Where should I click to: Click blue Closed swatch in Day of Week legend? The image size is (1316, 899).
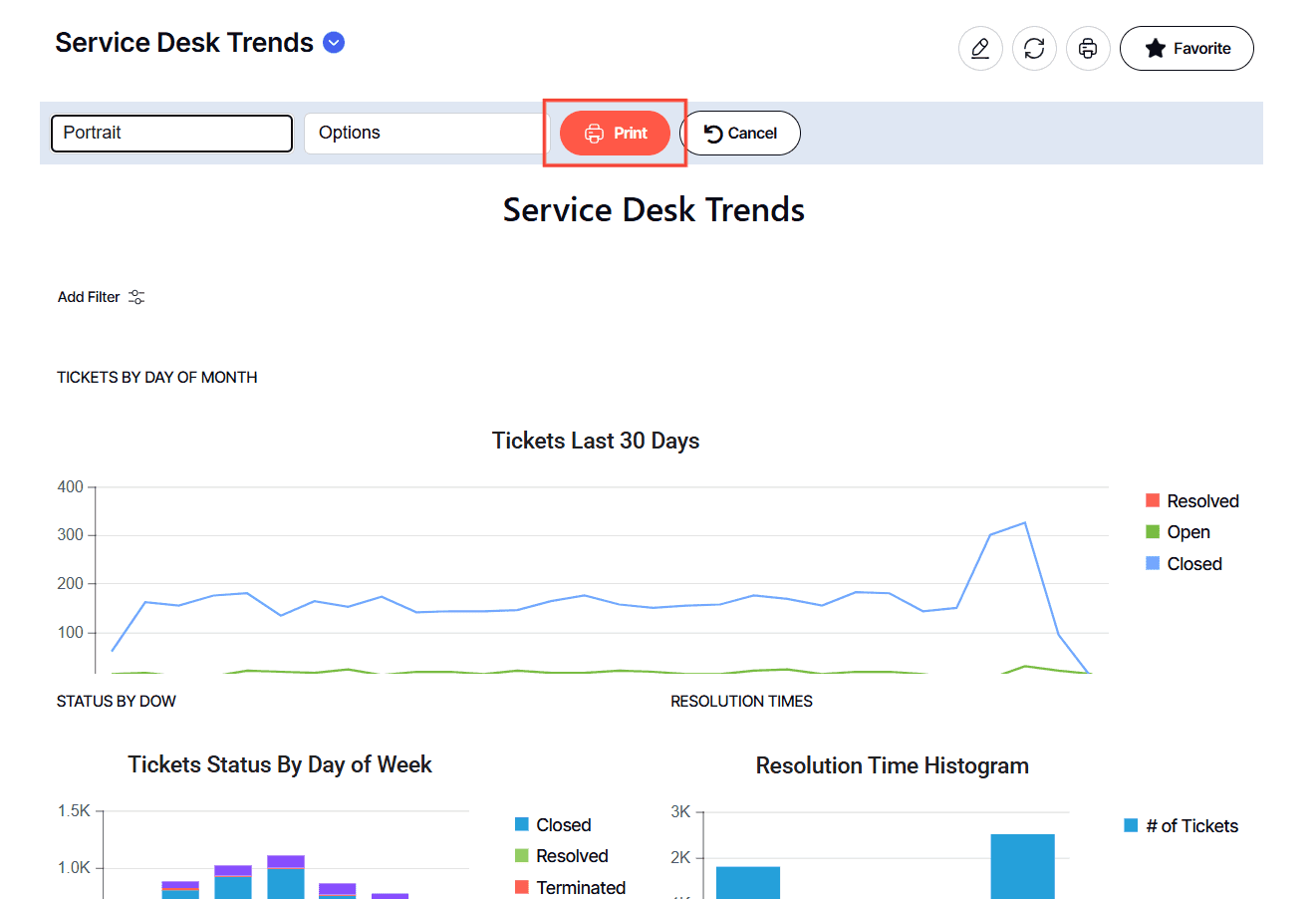[522, 824]
